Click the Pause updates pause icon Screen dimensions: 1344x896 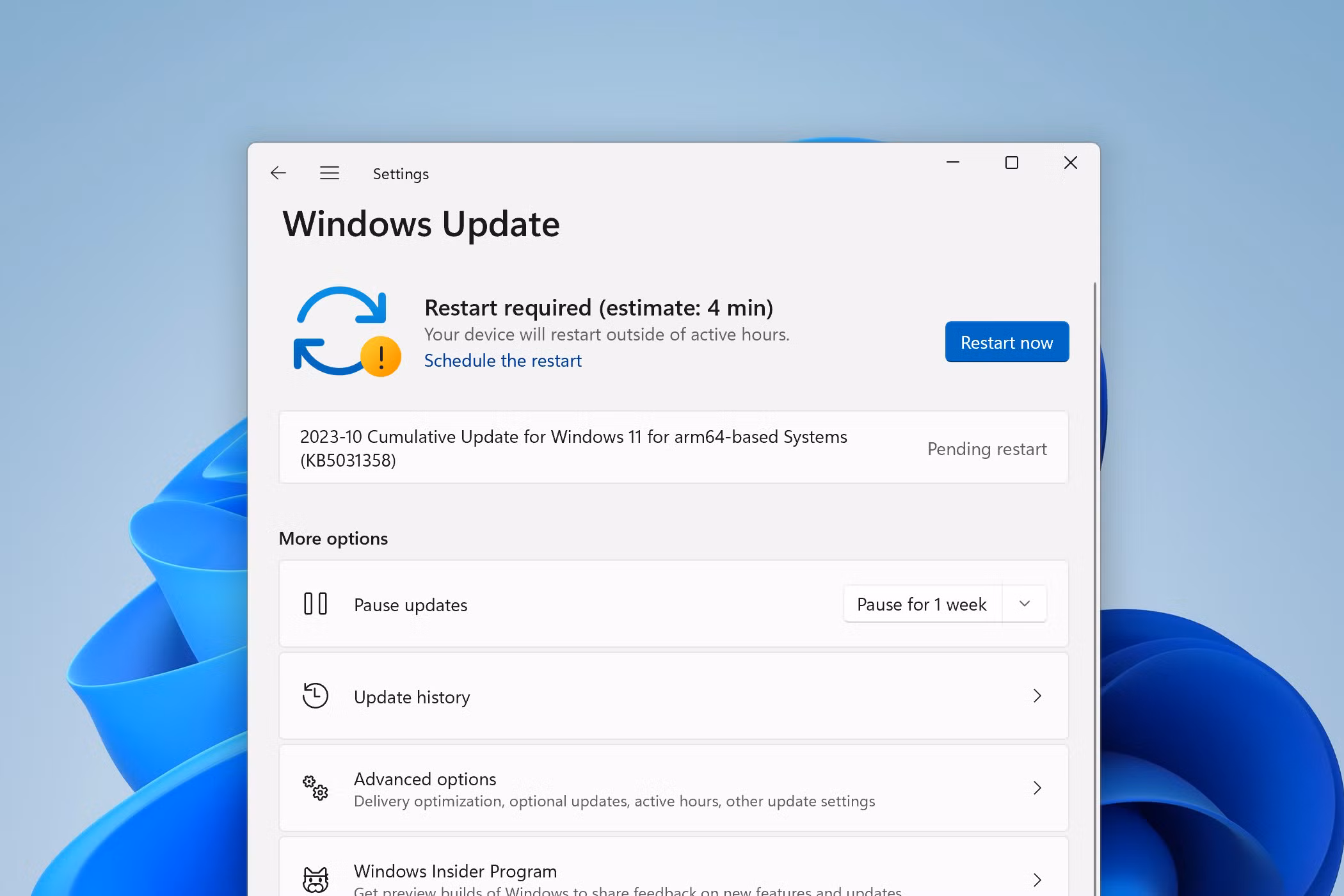[316, 604]
